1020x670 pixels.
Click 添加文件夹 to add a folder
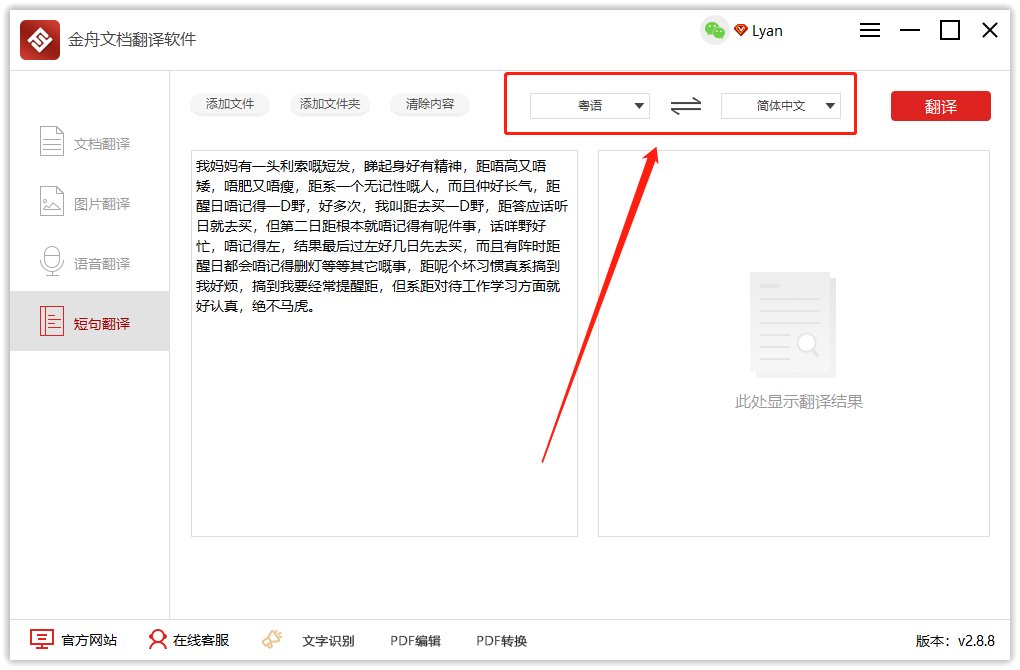[x=330, y=104]
